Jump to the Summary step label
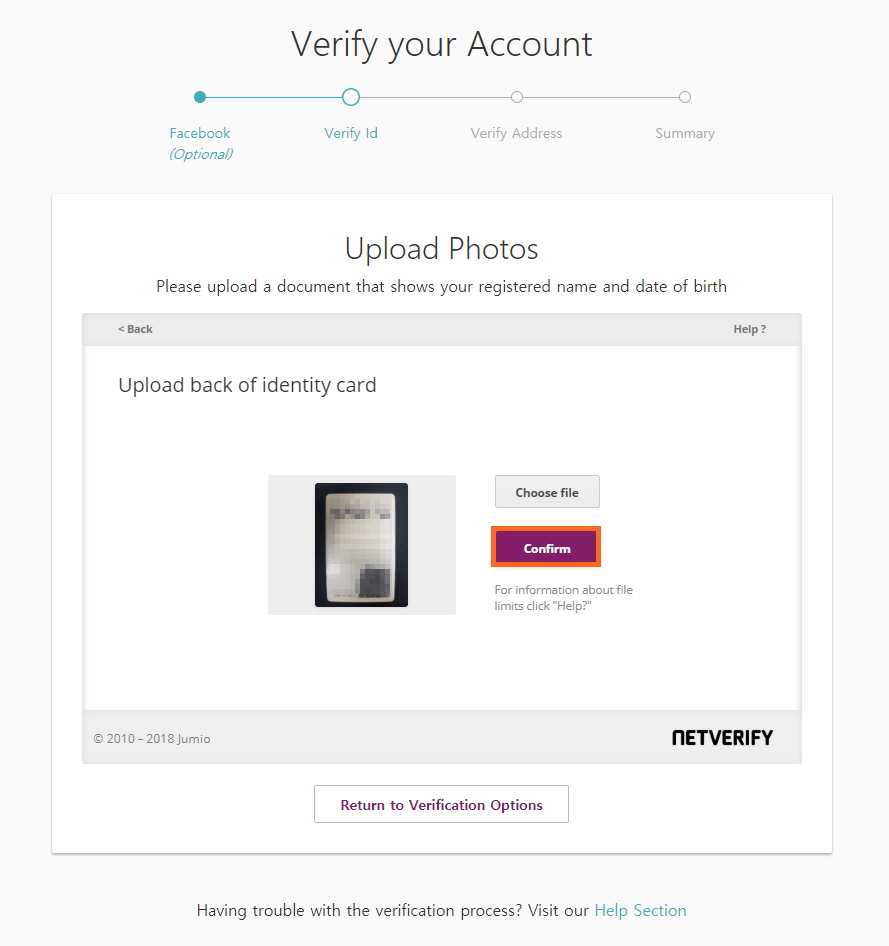 tap(685, 133)
